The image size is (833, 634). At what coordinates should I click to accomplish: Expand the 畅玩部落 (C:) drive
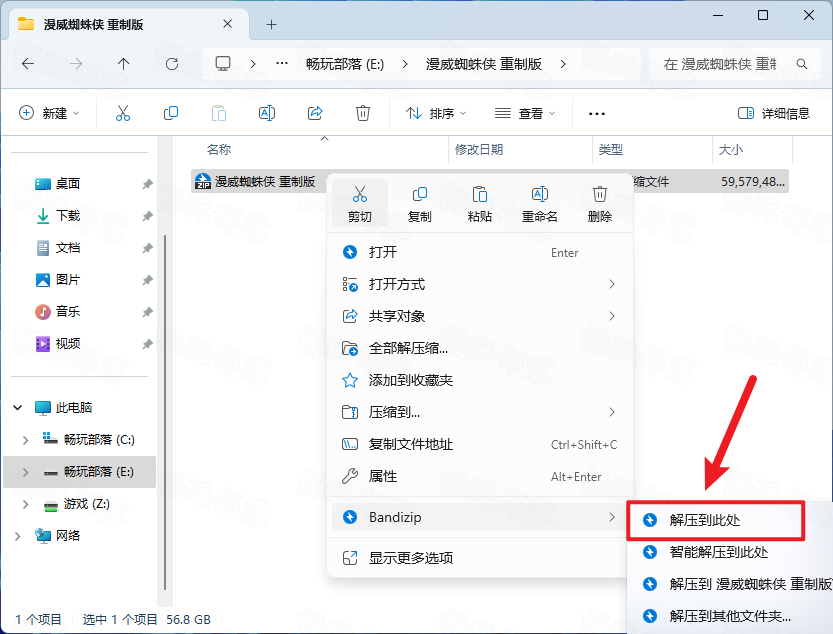[x=26, y=440]
